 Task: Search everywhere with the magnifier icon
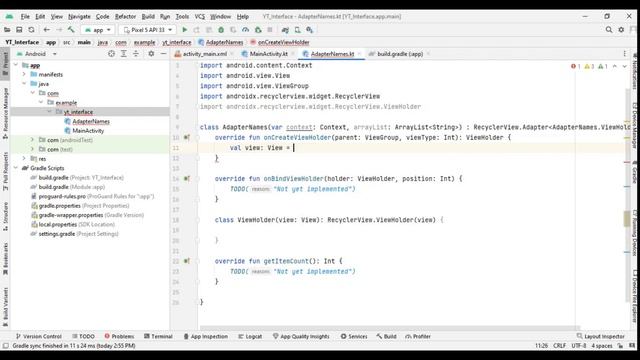609,30
